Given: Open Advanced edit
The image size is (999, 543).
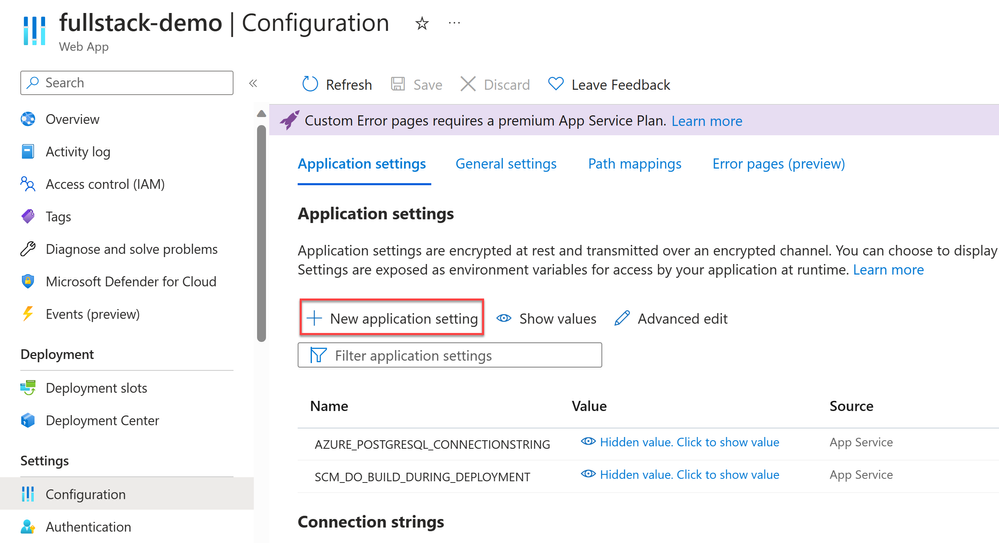Looking at the screenshot, I should coord(671,319).
